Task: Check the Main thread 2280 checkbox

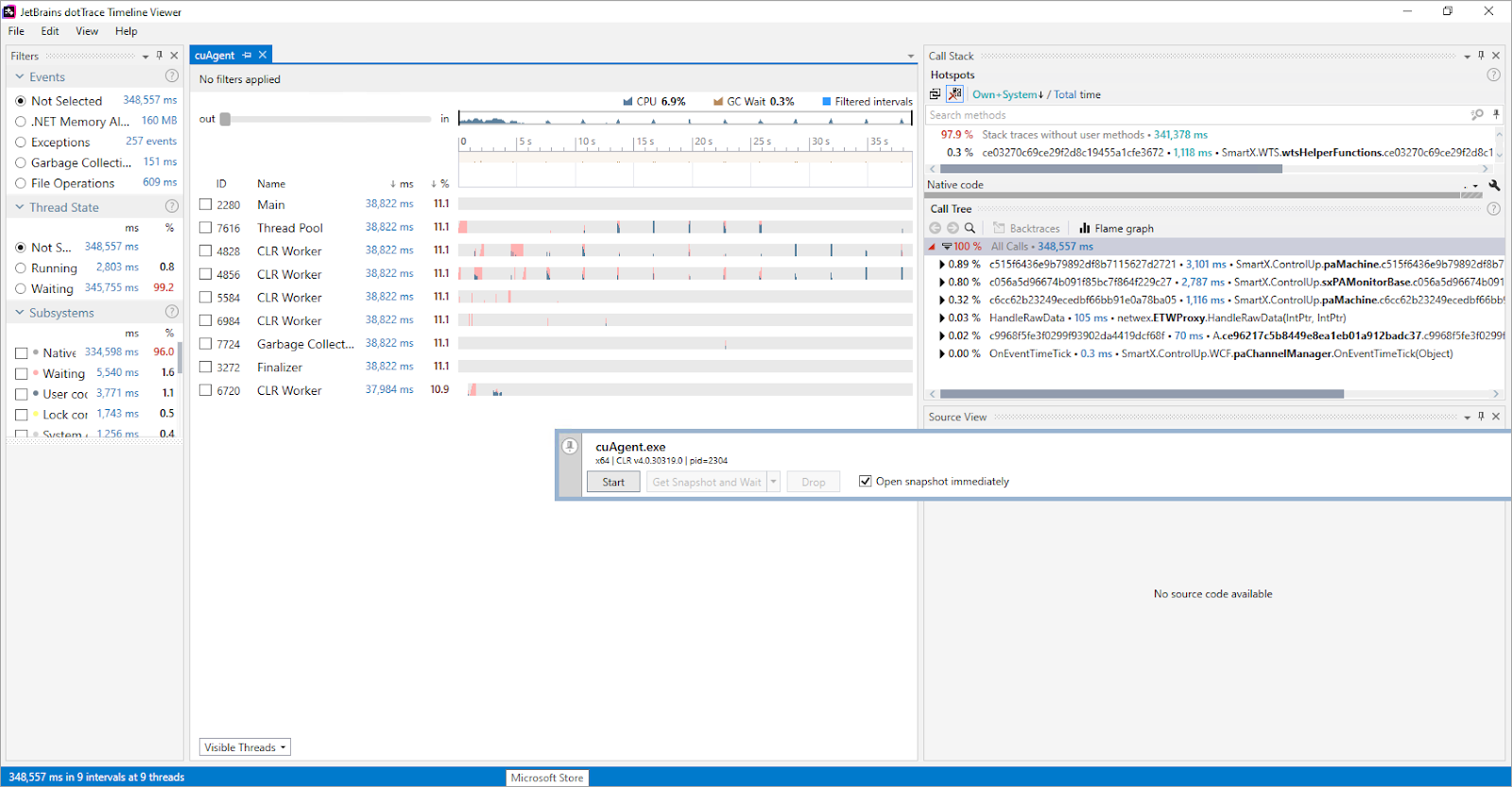Action: click(x=205, y=204)
